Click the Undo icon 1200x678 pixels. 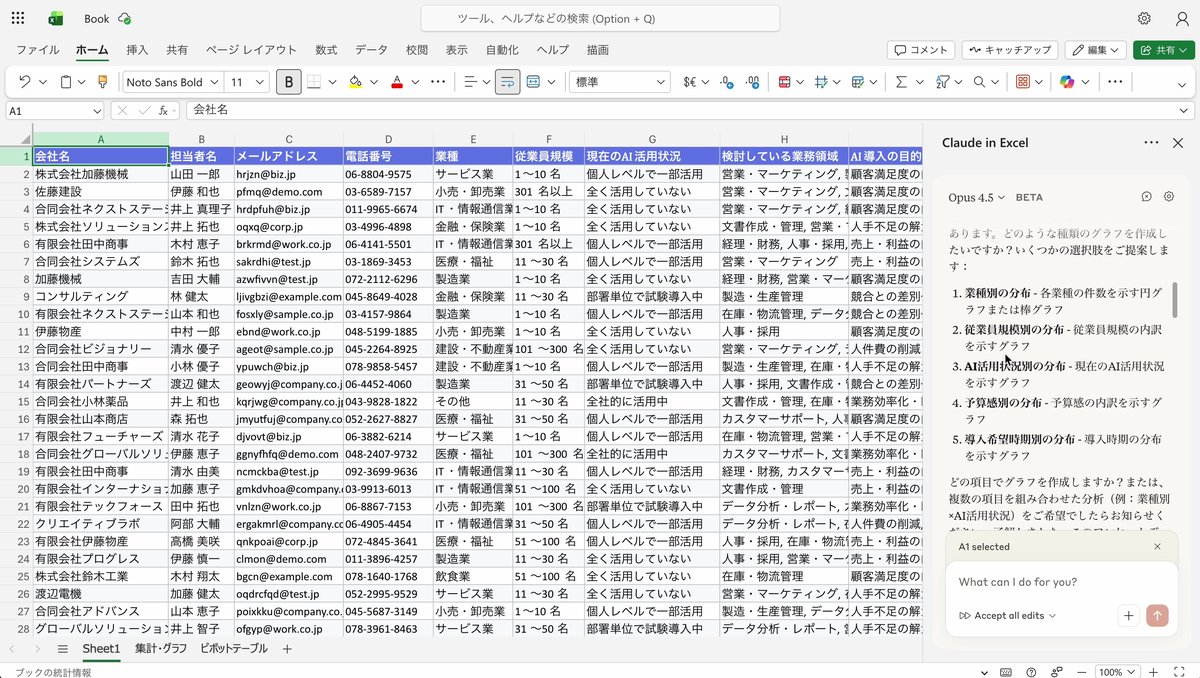[x=26, y=81]
